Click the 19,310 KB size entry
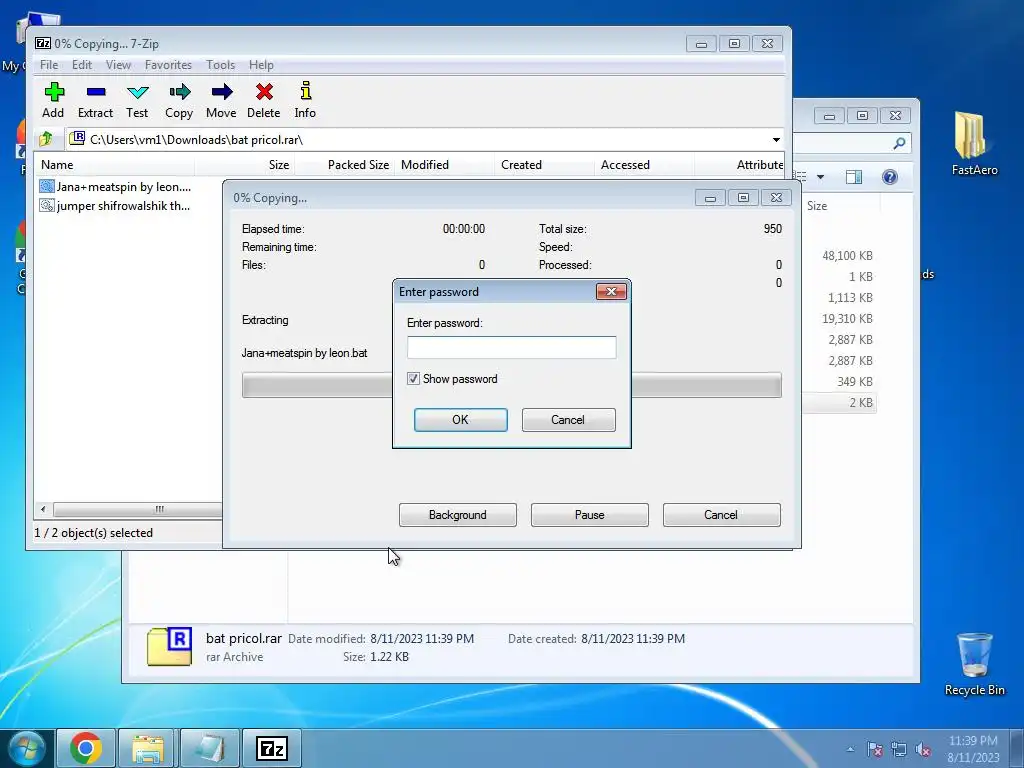1024x768 pixels. point(847,319)
